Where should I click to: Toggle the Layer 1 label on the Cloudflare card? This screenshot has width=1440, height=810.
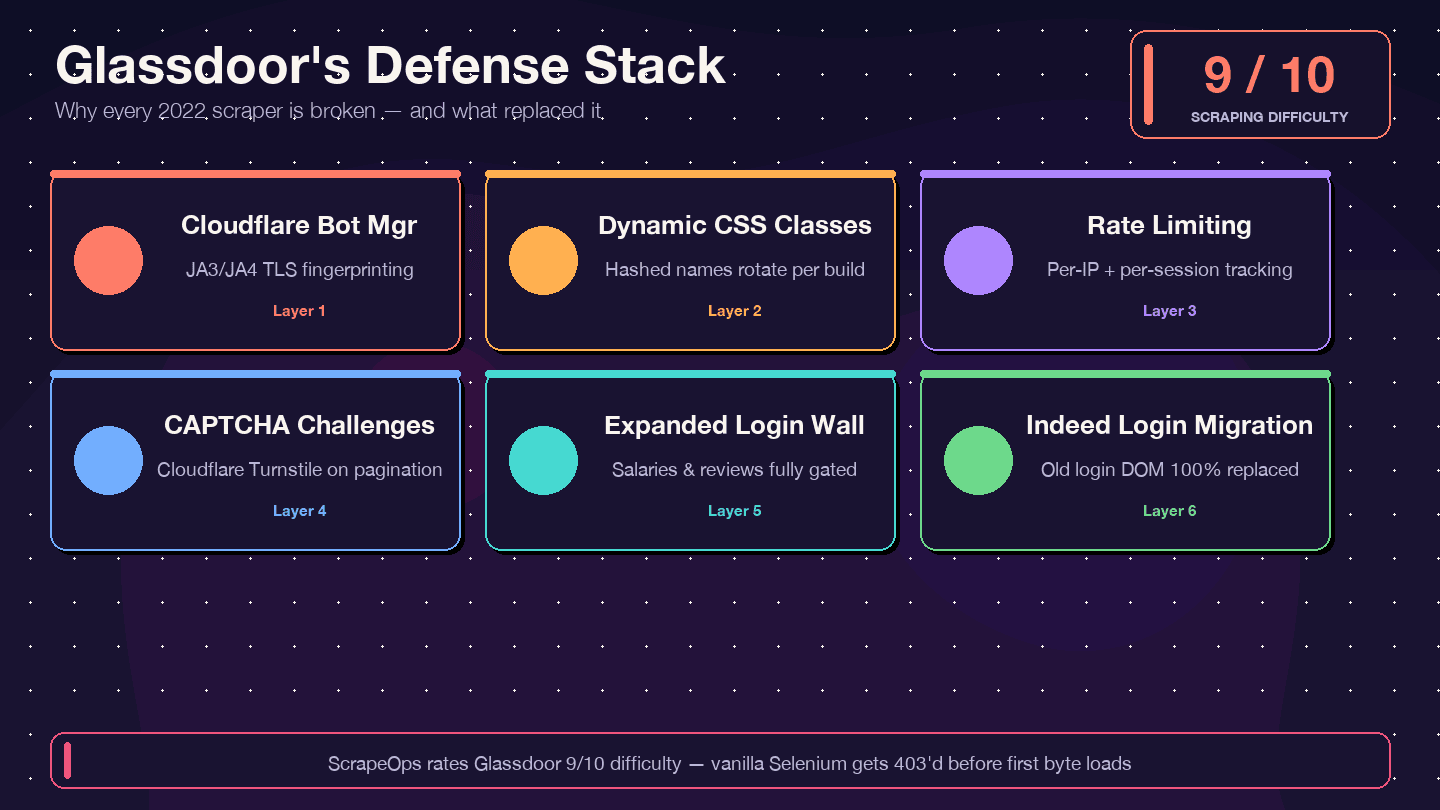299,311
